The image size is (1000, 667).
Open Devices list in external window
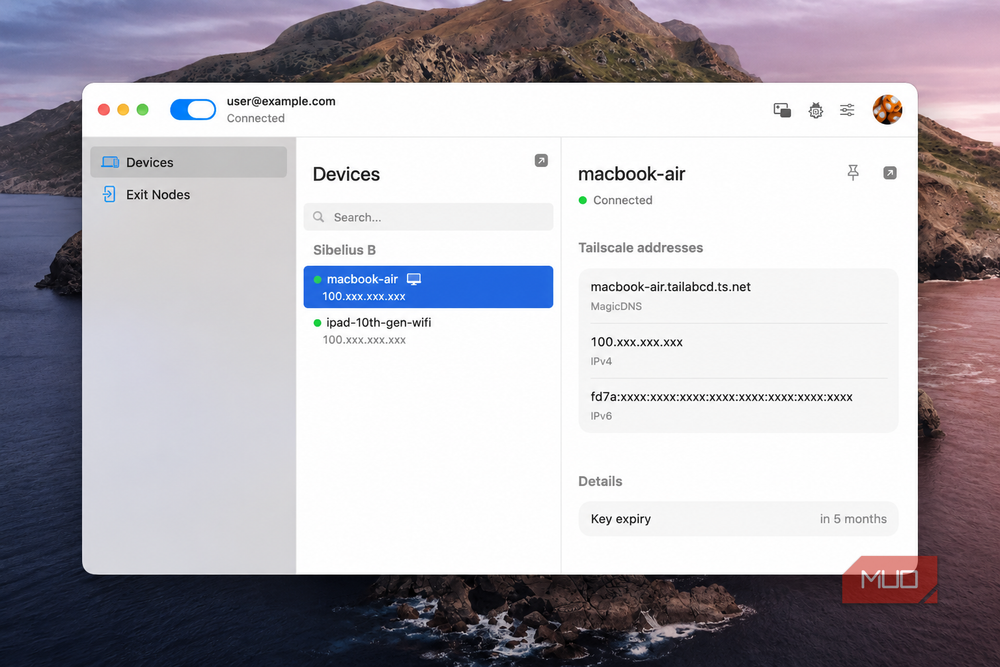(541, 161)
